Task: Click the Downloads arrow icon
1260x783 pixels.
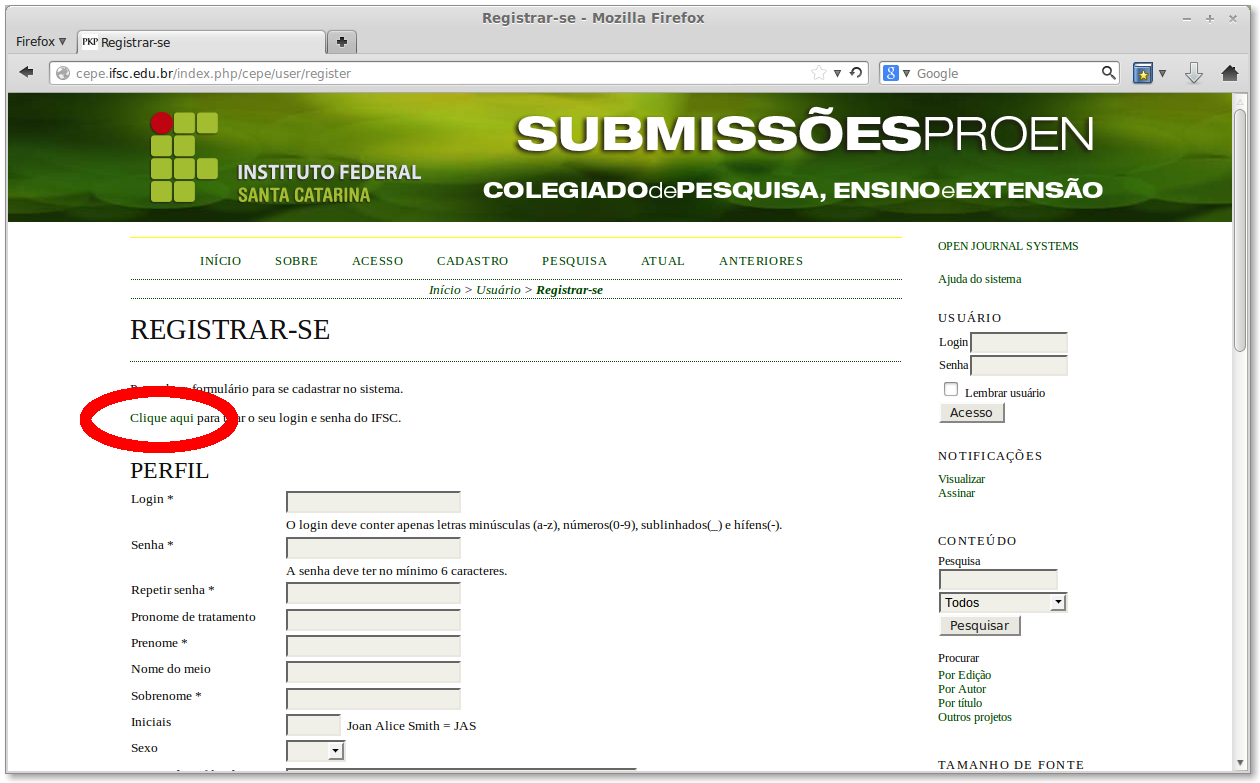Action: tap(1193, 72)
